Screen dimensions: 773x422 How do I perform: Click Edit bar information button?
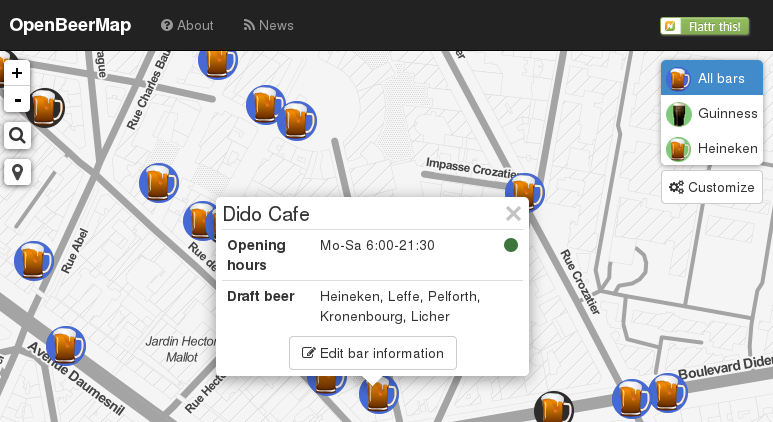click(372, 353)
